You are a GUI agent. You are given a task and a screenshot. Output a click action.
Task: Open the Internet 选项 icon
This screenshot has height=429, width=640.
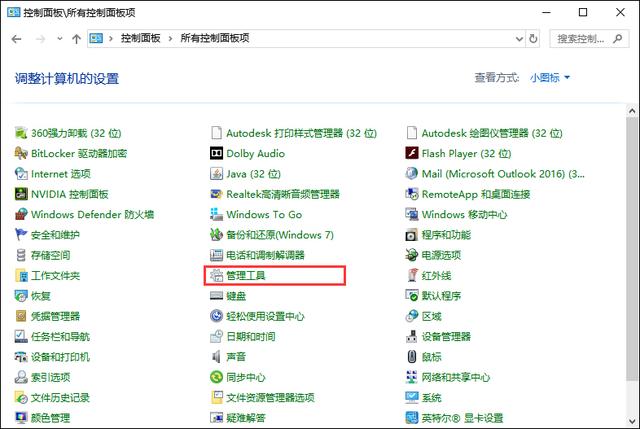[21, 174]
